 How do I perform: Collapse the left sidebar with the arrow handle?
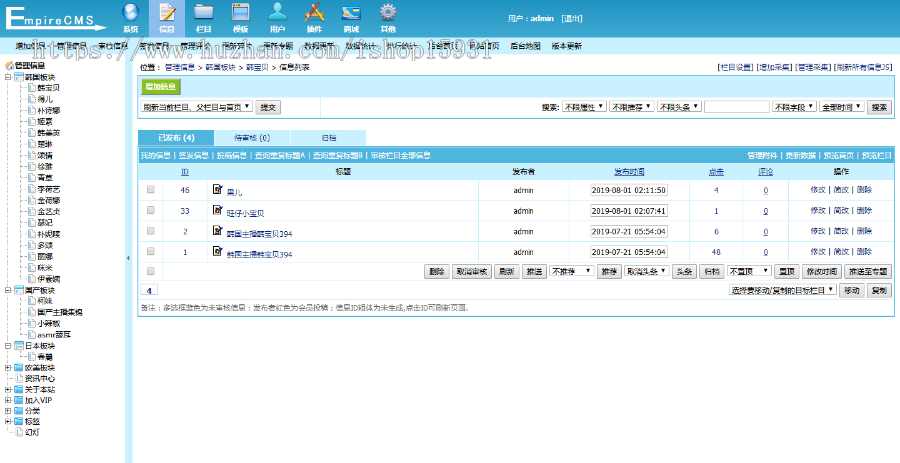[x=128, y=258]
